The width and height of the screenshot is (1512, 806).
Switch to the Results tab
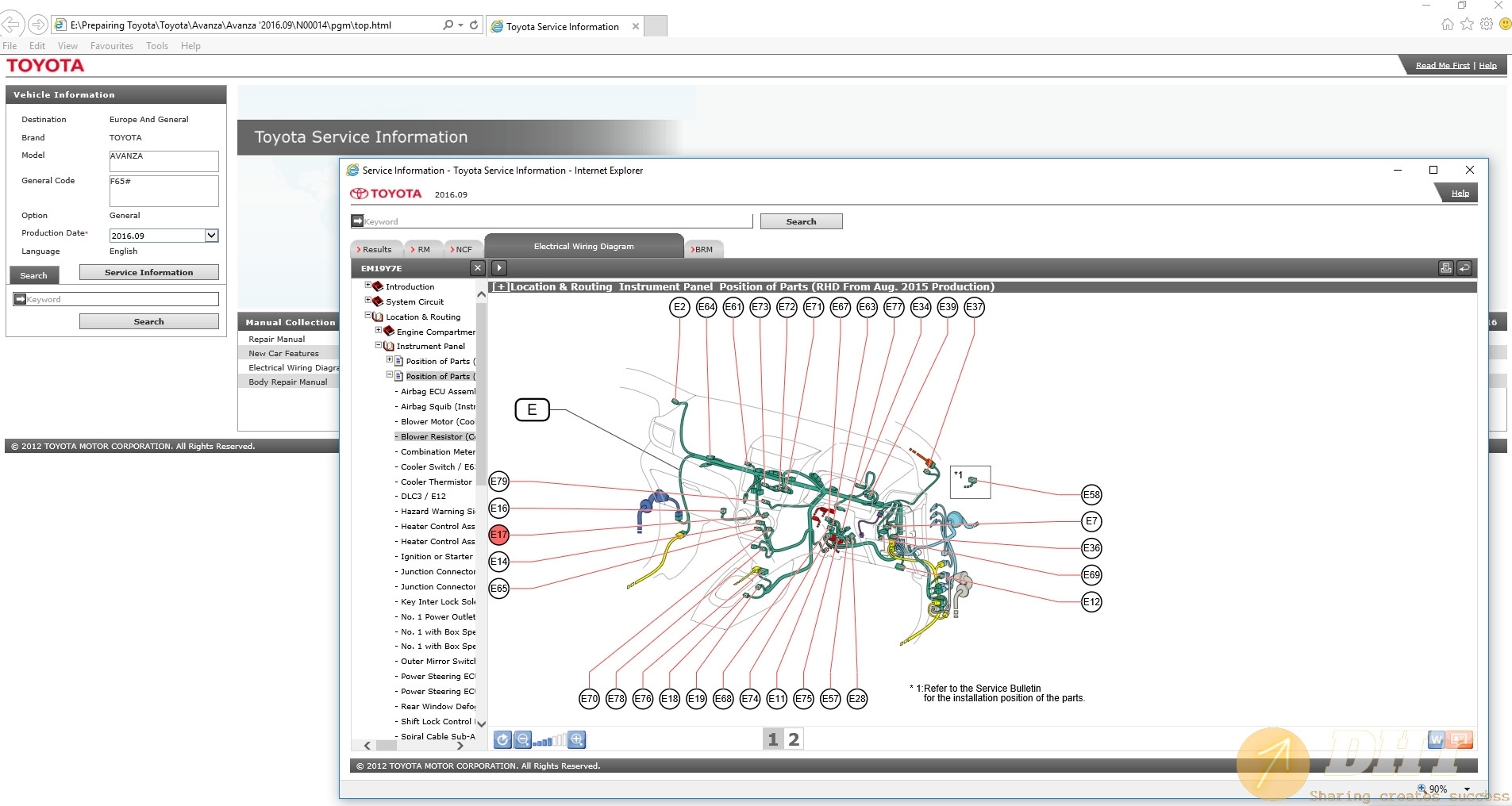click(377, 249)
